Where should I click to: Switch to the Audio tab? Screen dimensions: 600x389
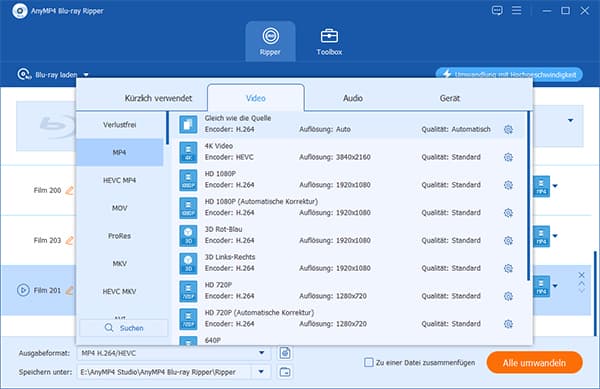click(x=353, y=98)
